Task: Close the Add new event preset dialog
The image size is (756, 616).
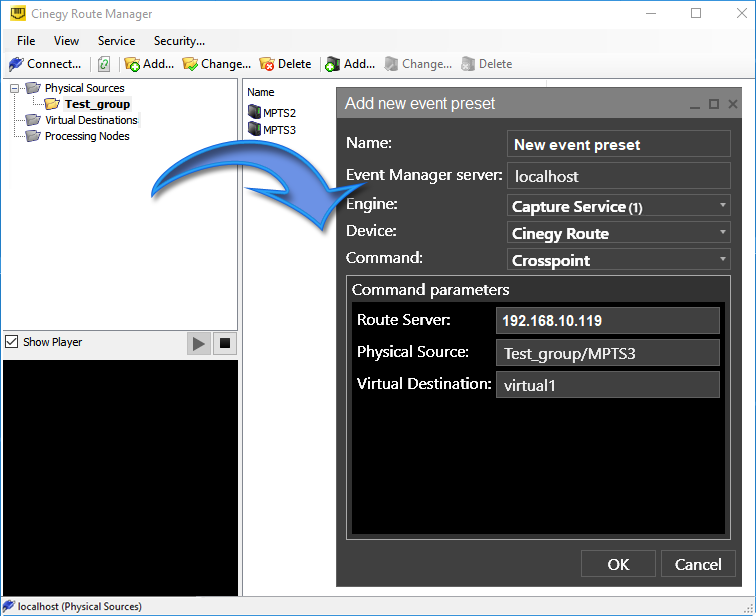Action: [x=733, y=104]
